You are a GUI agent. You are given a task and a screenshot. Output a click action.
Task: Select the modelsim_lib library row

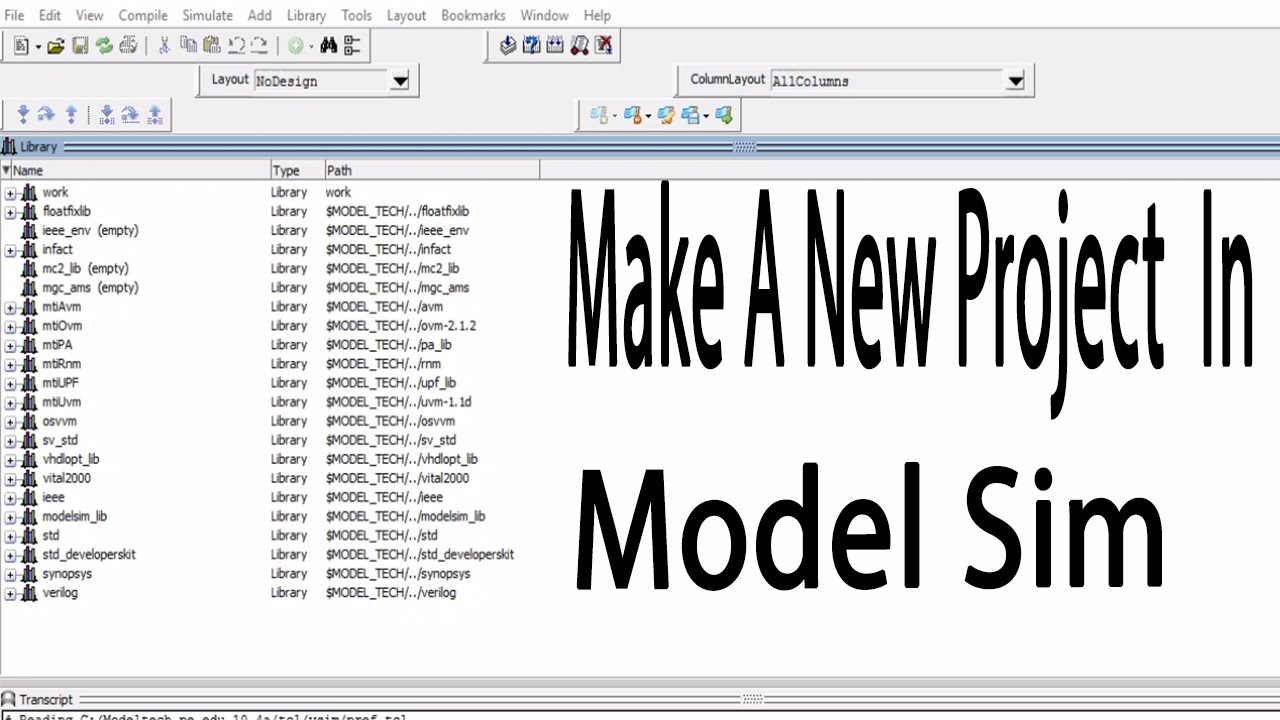coord(270,517)
